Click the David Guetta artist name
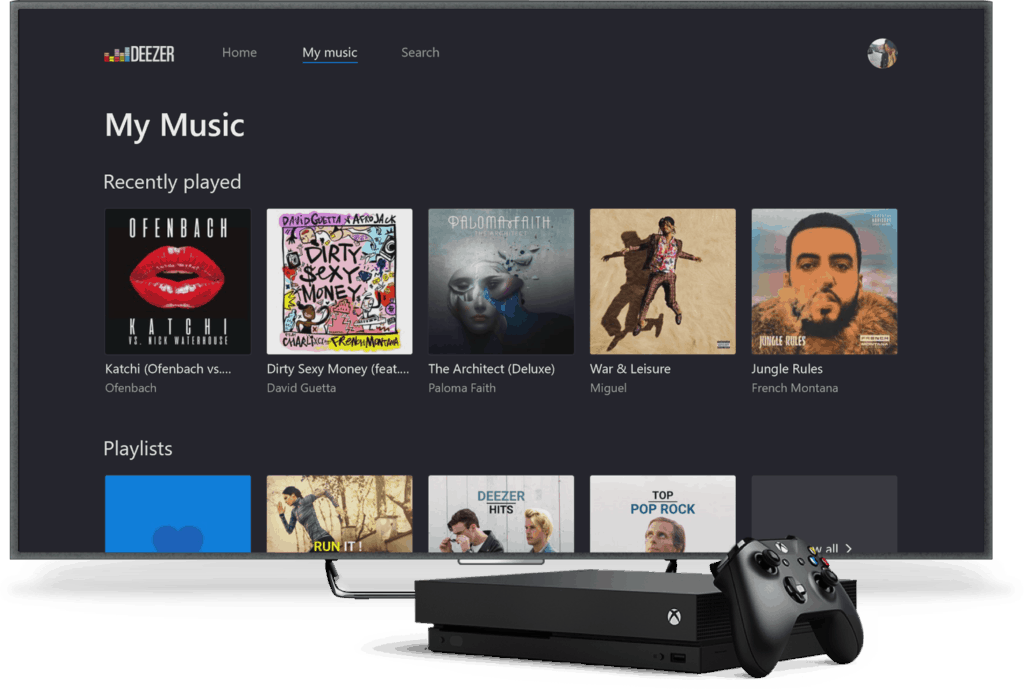The height and width of the screenshot is (691, 1024). click(x=301, y=388)
